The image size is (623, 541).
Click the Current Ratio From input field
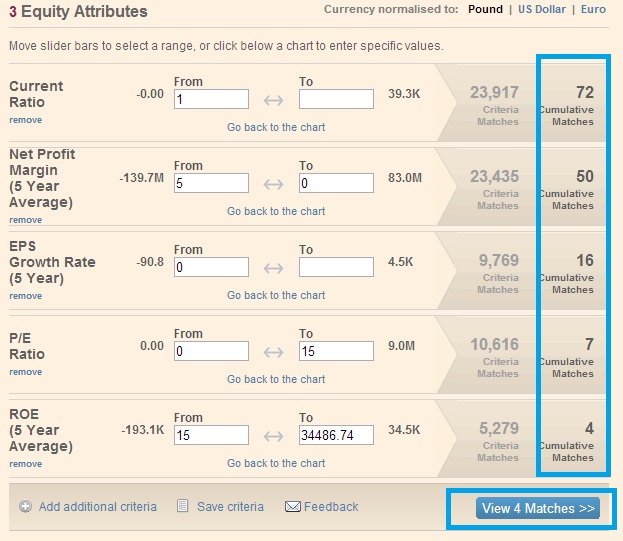[x=211, y=99]
